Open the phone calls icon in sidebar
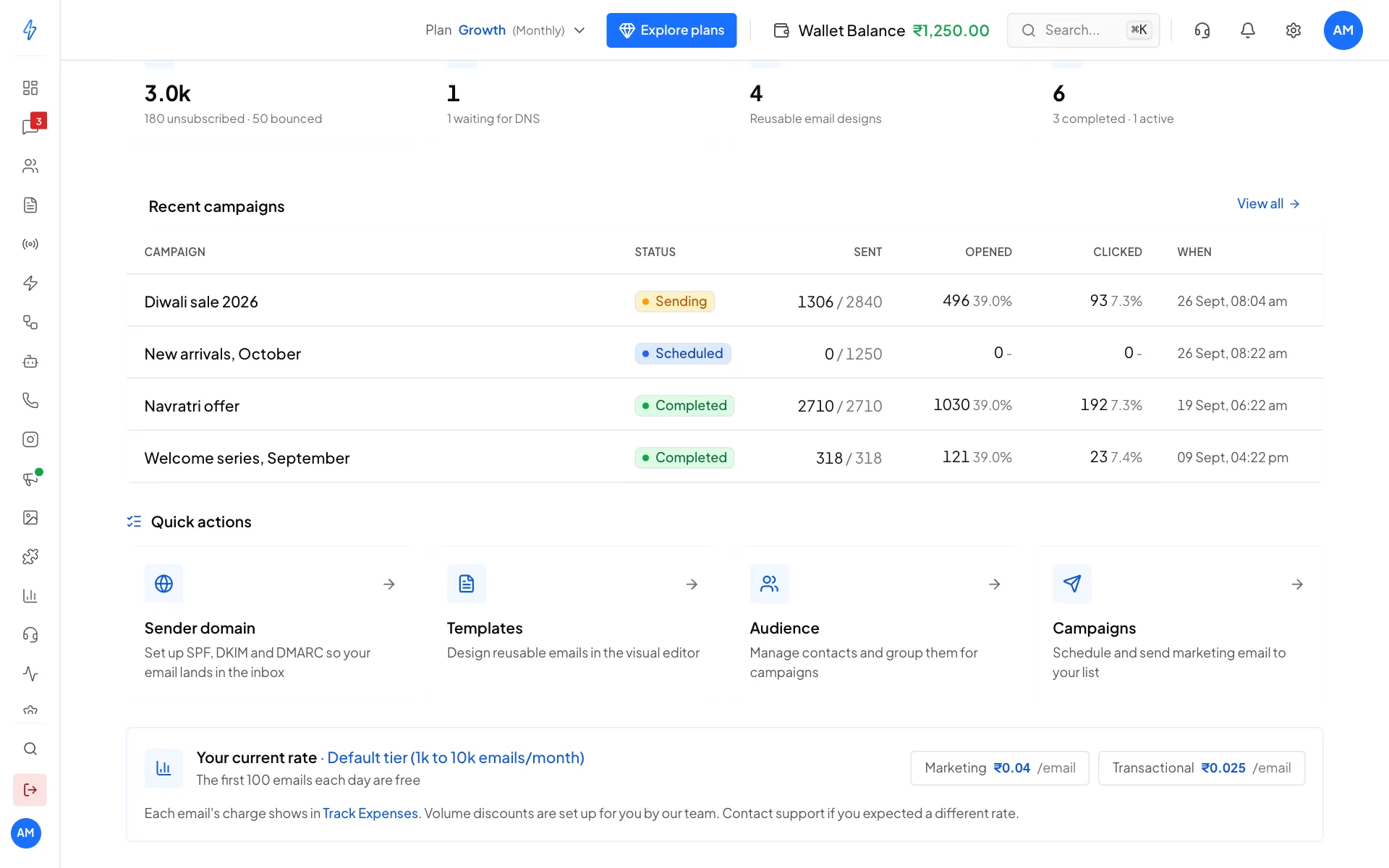Screen dimensions: 1389x868 point(30,400)
